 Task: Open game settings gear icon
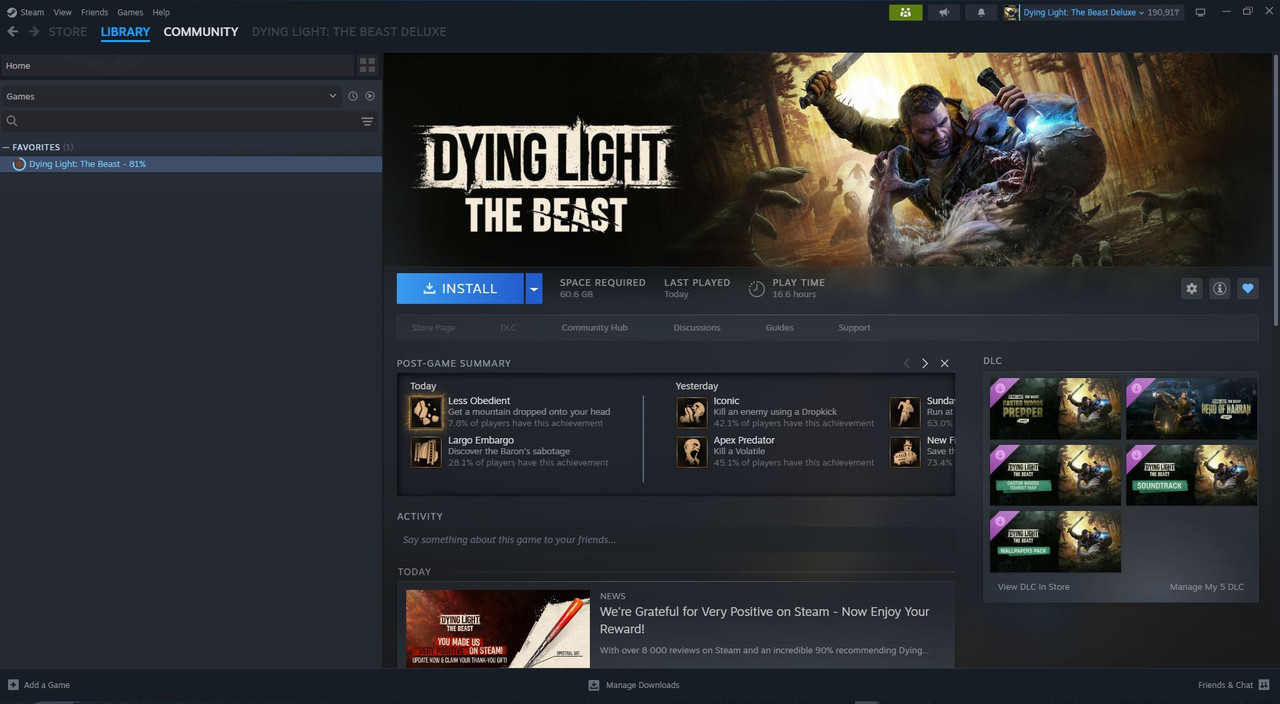1191,288
